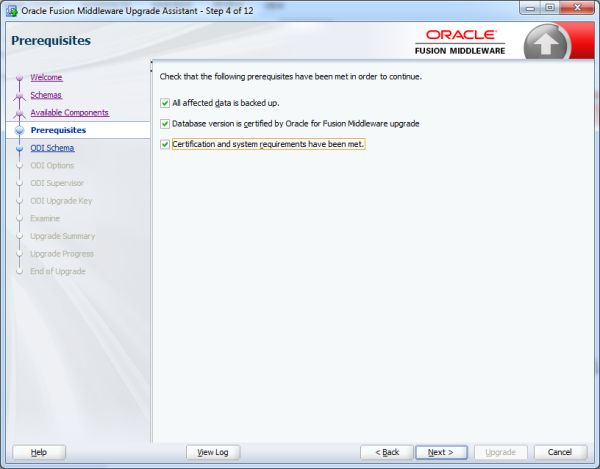
Task: Click the disabled End of Upgrade step
Action: coord(58,271)
